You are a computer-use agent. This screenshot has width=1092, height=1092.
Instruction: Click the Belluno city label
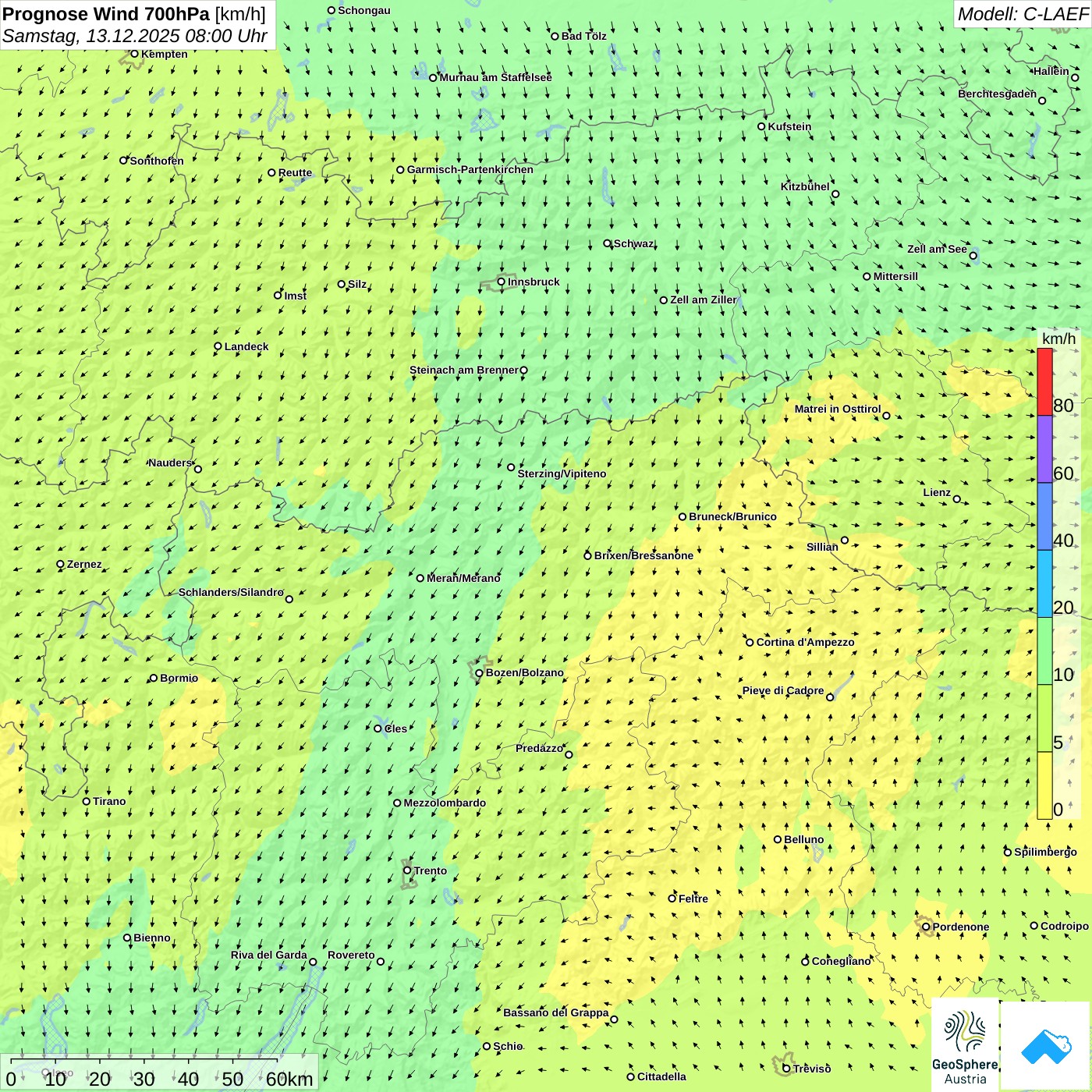tap(804, 839)
